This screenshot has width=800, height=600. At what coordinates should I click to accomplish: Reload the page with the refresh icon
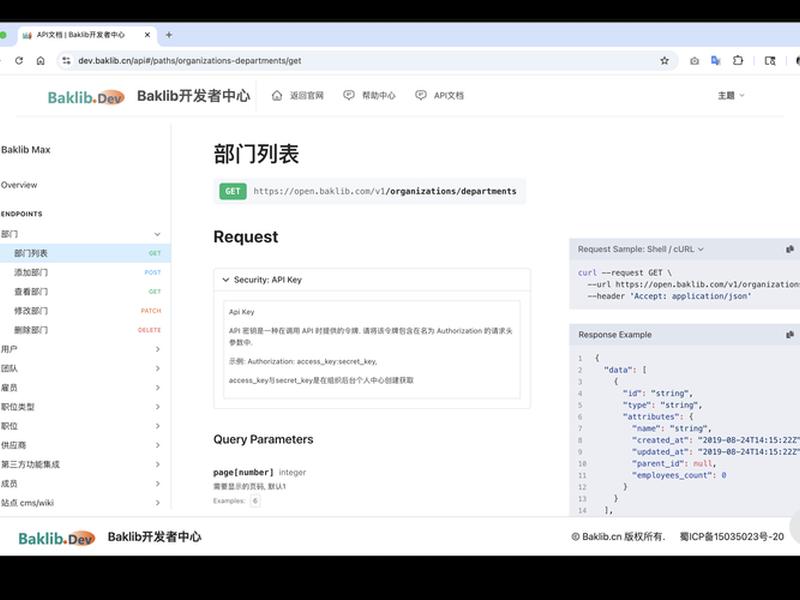pos(19,61)
